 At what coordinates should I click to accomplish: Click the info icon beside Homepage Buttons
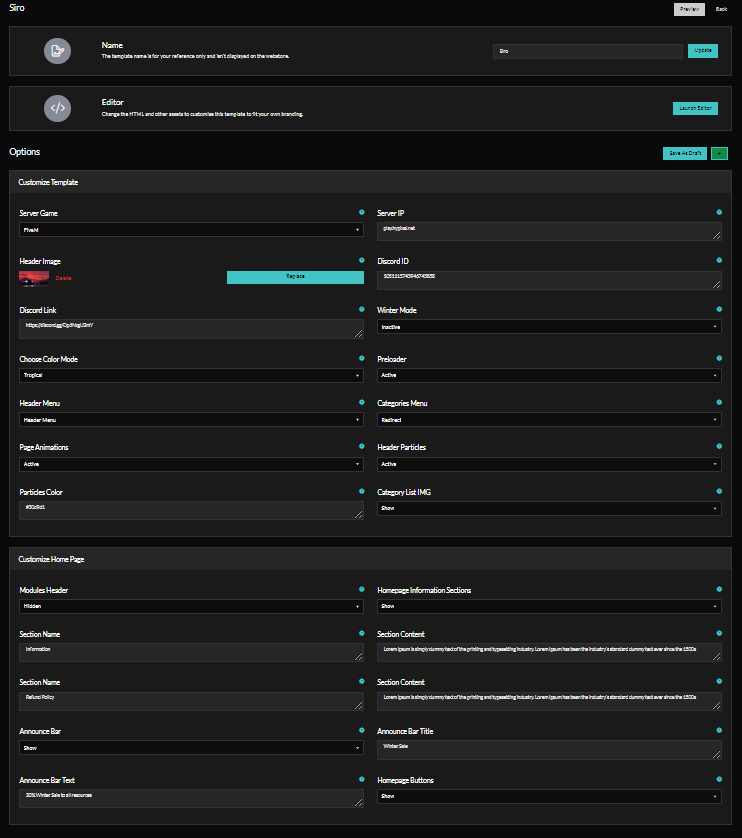(x=718, y=779)
